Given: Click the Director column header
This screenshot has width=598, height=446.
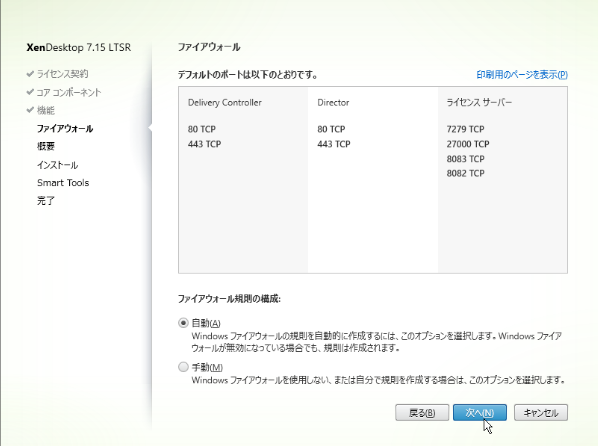Looking at the screenshot, I should point(333,103).
